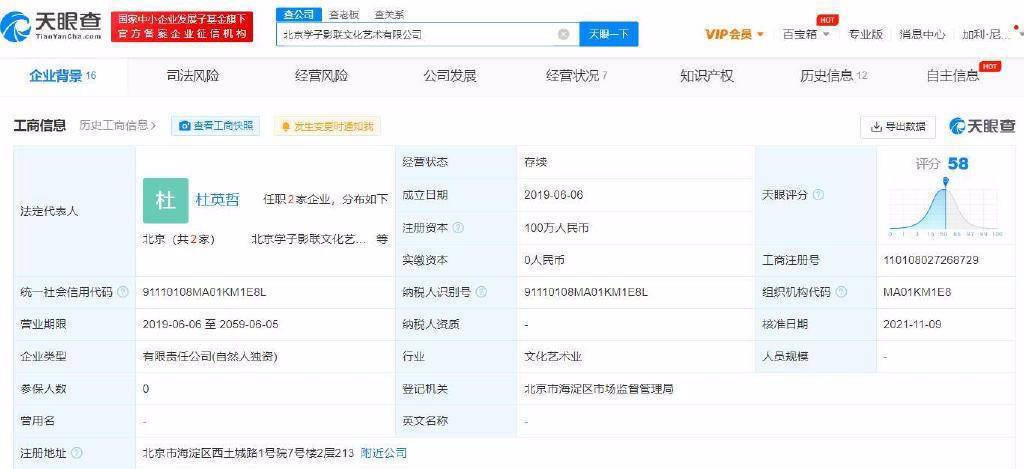
Task: Click help icon next to 统一社会信用代码
Action: tap(123, 292)
